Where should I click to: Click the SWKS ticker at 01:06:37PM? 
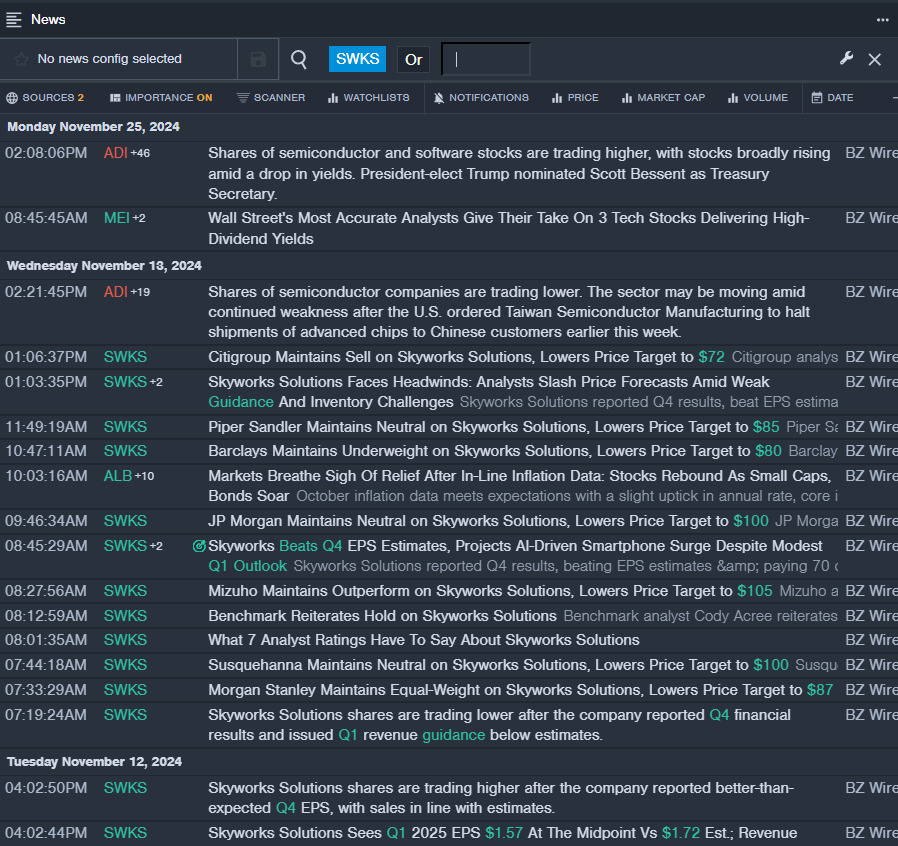click(125, 357)
